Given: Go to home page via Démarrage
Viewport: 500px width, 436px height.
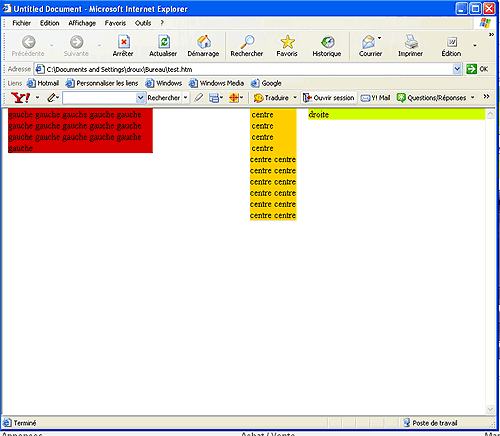Looking at the screenshot, I should 203,46.
